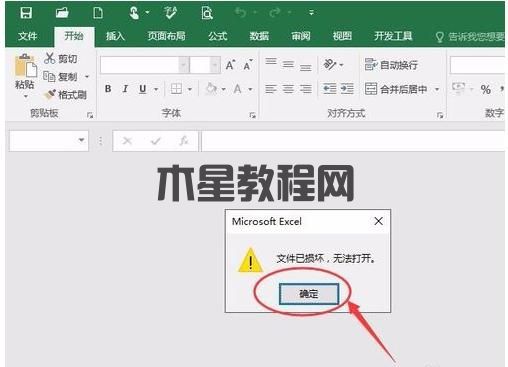Switch to the 开始 tab
Image resolution: width=508 pixels, height=367 pixels.
coord(74,36)
